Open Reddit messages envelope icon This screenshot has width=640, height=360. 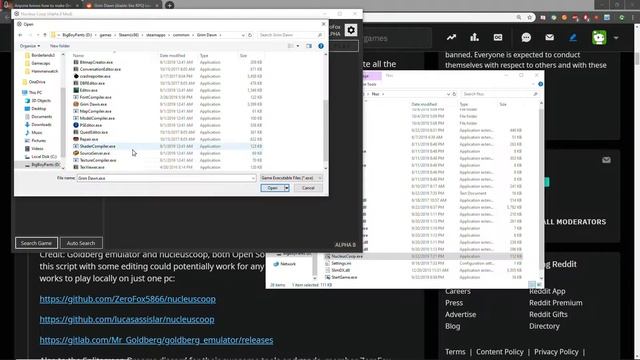pyautogui.click(x=549, y=38)
